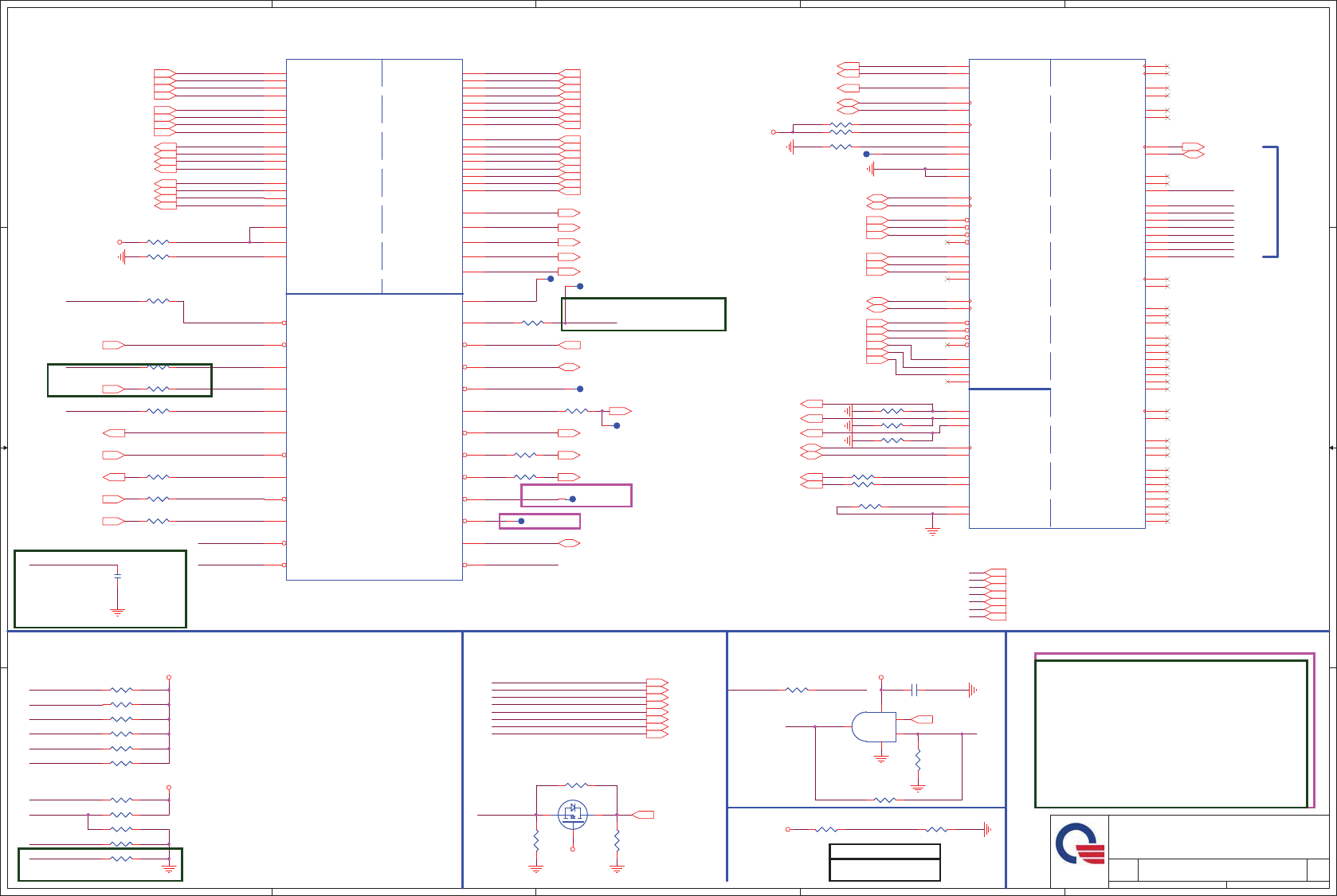Image resolution: width=1337 pixels, height=896 pixels.
Task: Click test point in larger magenta box
Action: click(572, 499)
